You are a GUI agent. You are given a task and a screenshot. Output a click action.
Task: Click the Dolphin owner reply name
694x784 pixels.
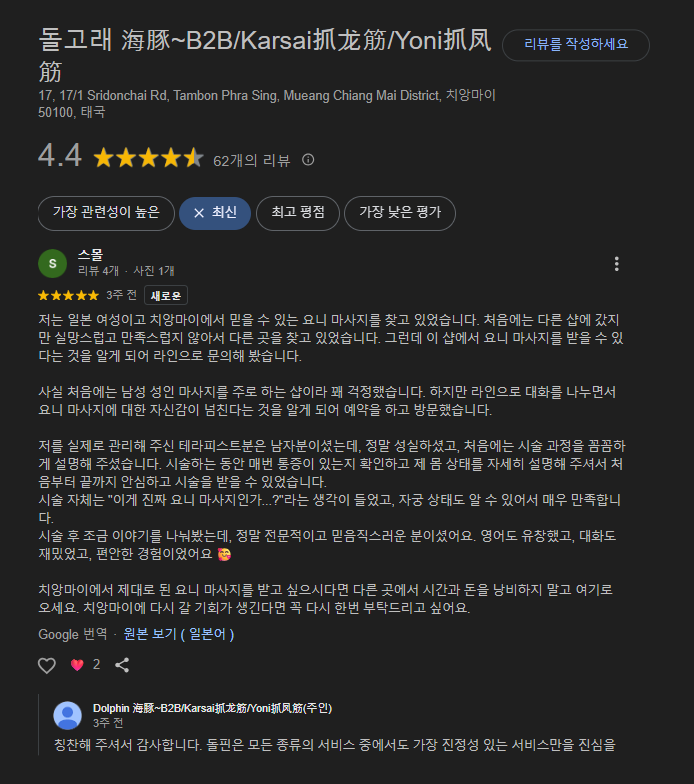212,708
